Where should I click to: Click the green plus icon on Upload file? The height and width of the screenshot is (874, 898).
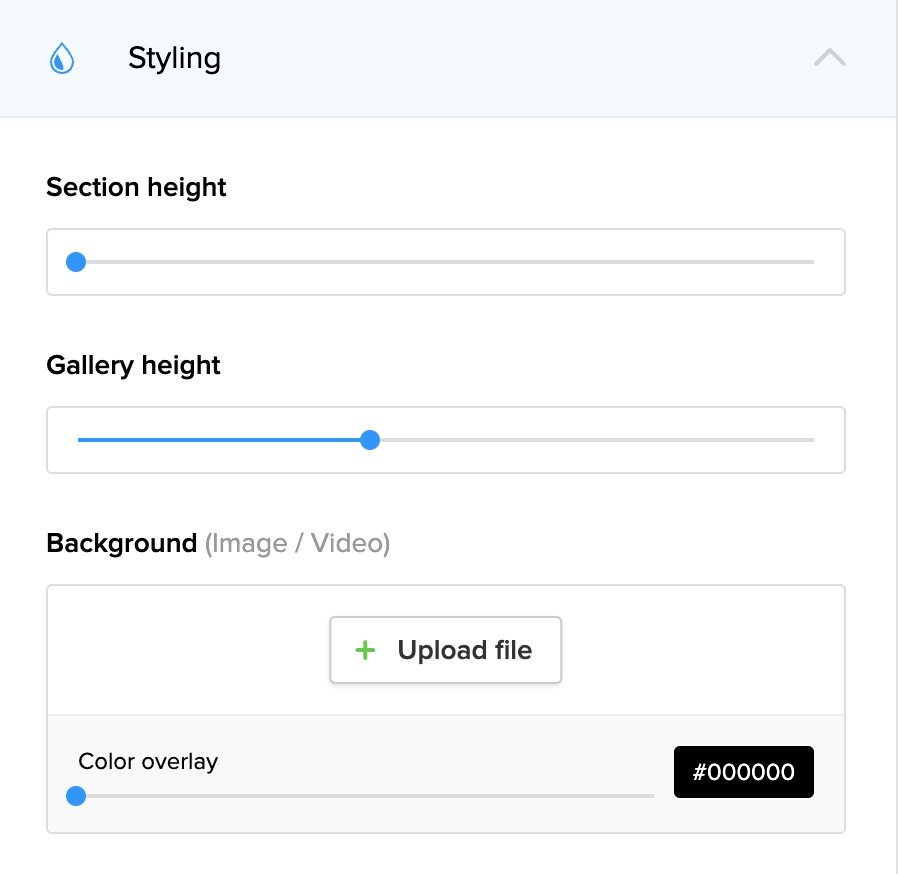366,651
